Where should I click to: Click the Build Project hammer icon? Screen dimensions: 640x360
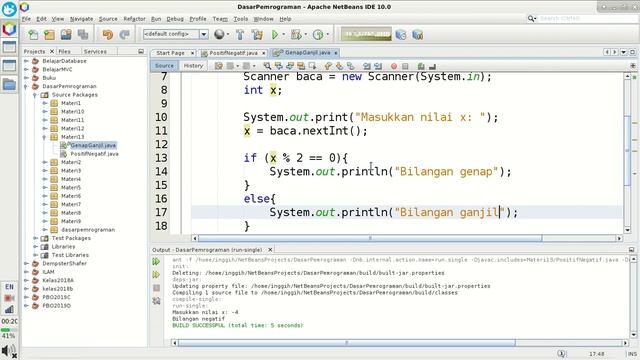[240, 35]
